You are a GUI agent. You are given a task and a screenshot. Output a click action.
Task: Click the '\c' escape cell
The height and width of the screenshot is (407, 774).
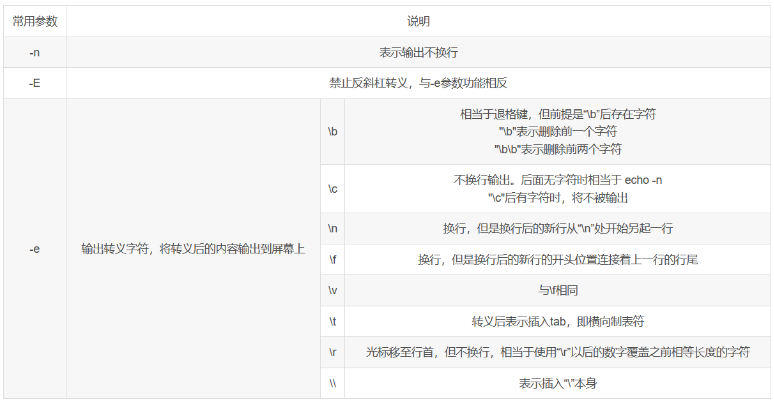(x=332, y=189)
